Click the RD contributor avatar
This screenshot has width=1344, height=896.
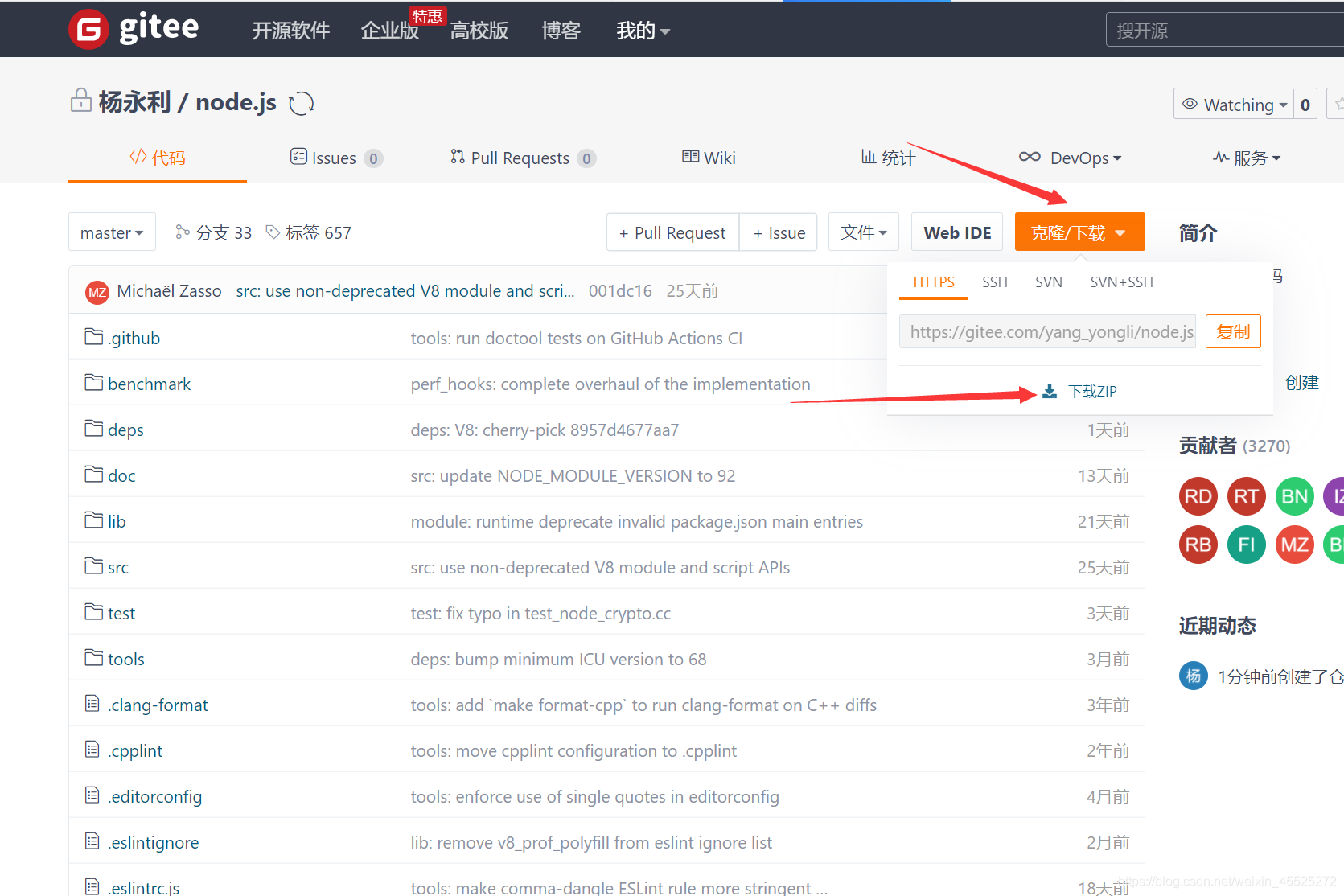[1198, 496]
